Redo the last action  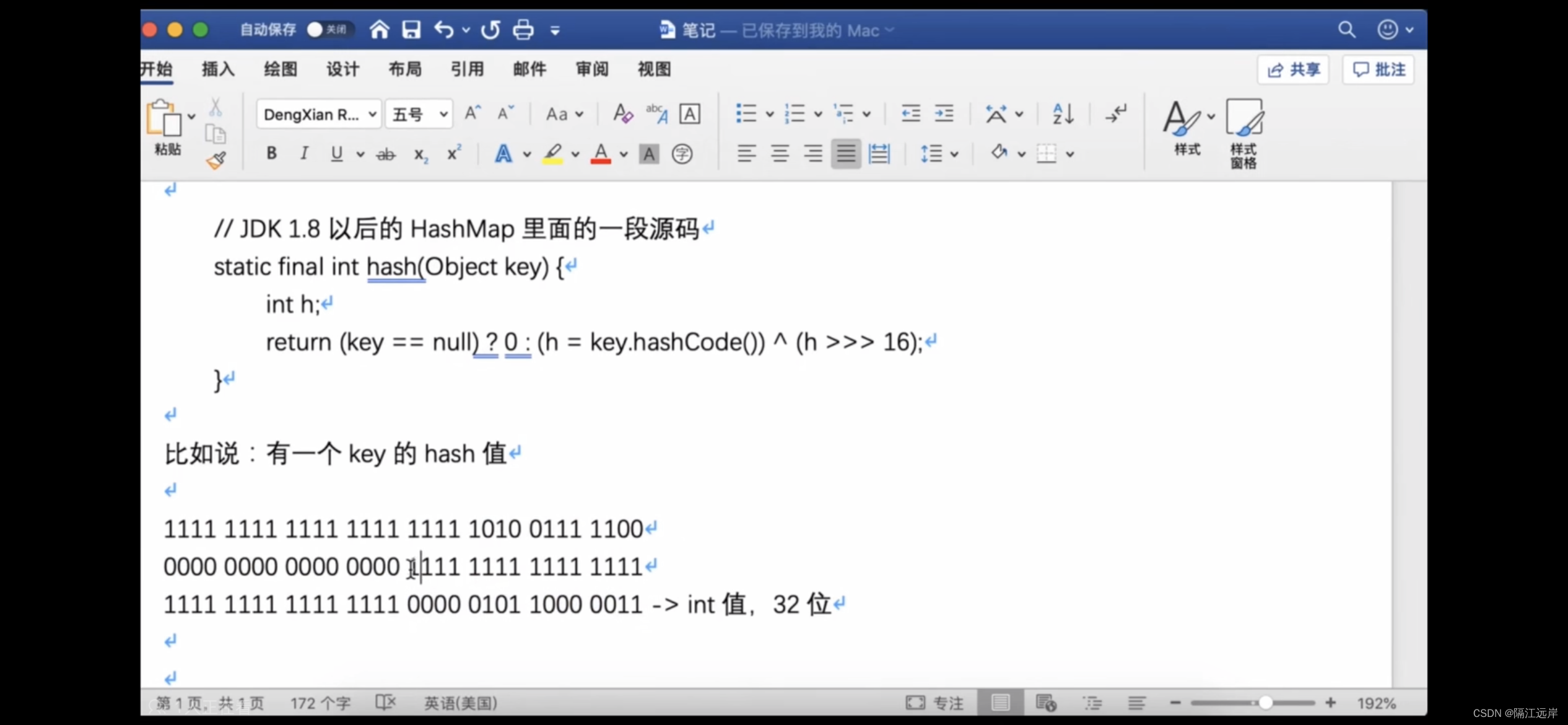click(x=490, y=29)
